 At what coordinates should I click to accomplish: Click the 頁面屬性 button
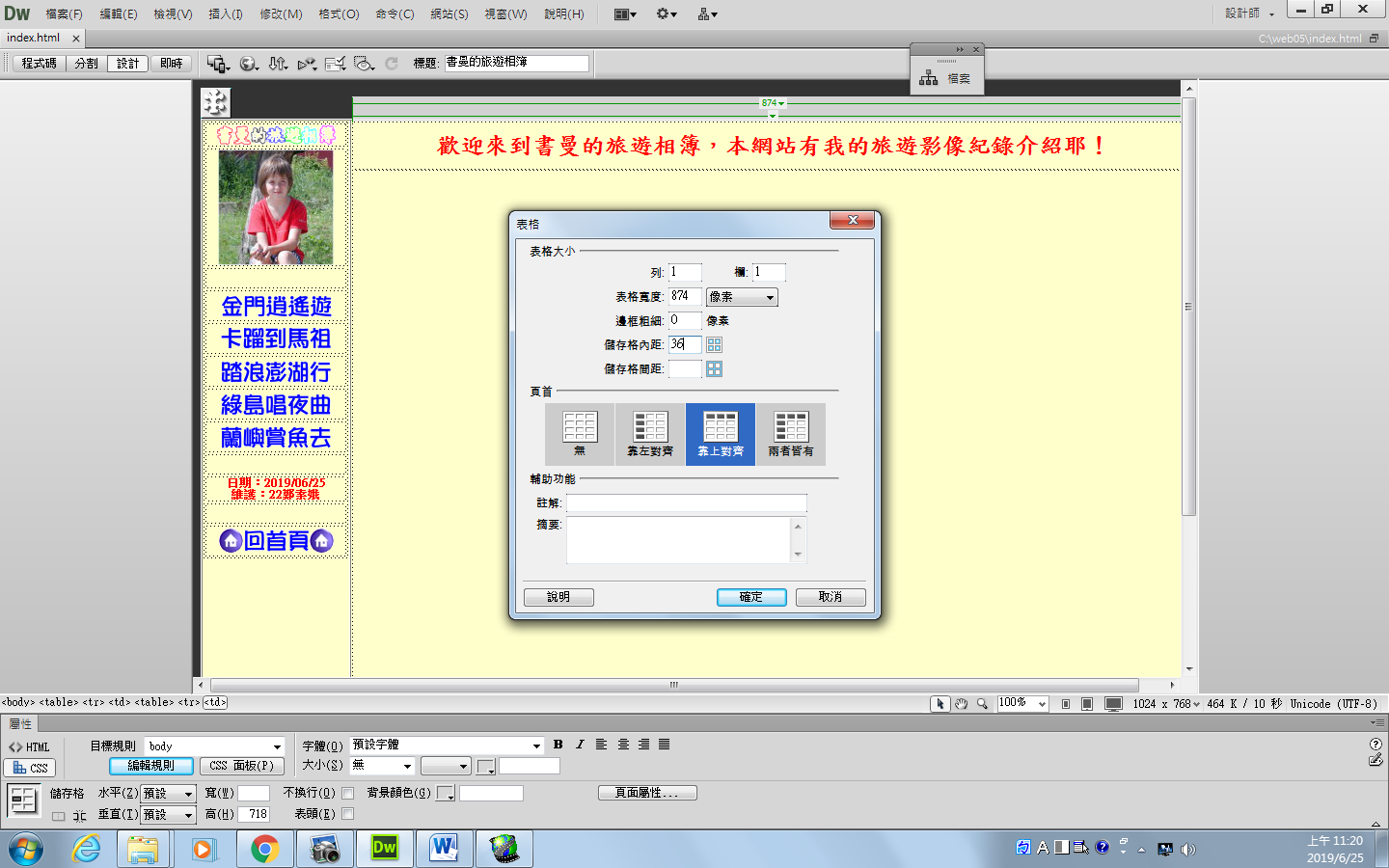click(x=647, y=793)
